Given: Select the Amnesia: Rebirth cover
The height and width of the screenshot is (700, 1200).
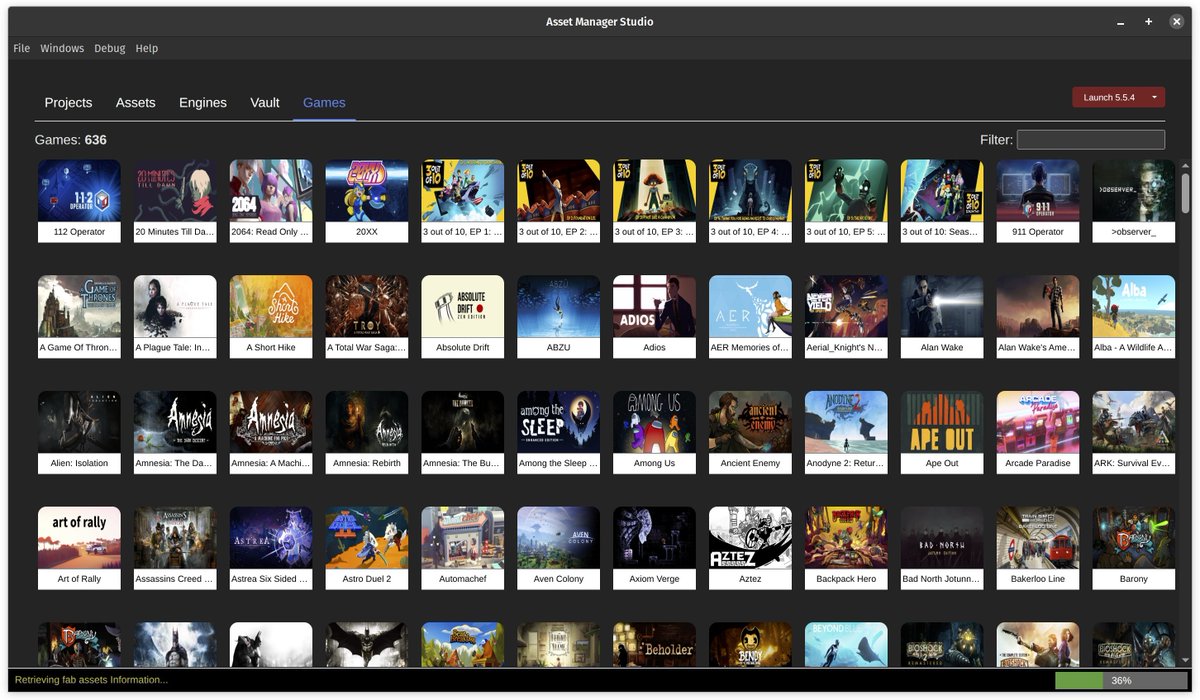Looking at the screenshot, I should pyautogui.click(x=367, y=422).
